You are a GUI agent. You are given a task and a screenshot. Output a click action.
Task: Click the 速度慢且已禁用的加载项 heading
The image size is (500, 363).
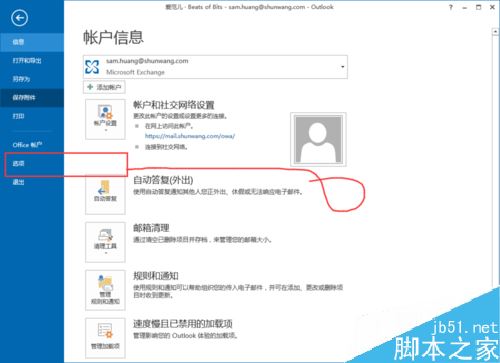(x=183, y=323)
